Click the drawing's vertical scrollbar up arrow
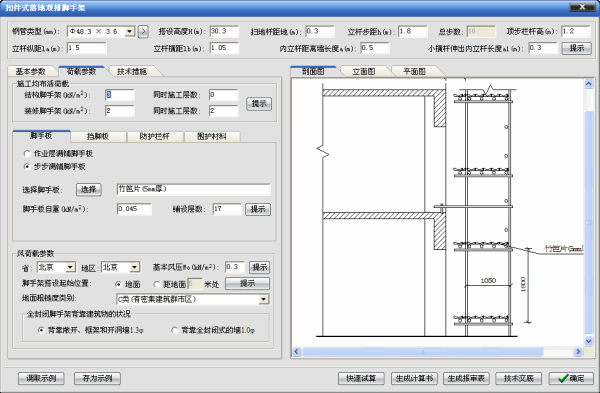Viewport: 600px width, 393px height. pos(589,84)
